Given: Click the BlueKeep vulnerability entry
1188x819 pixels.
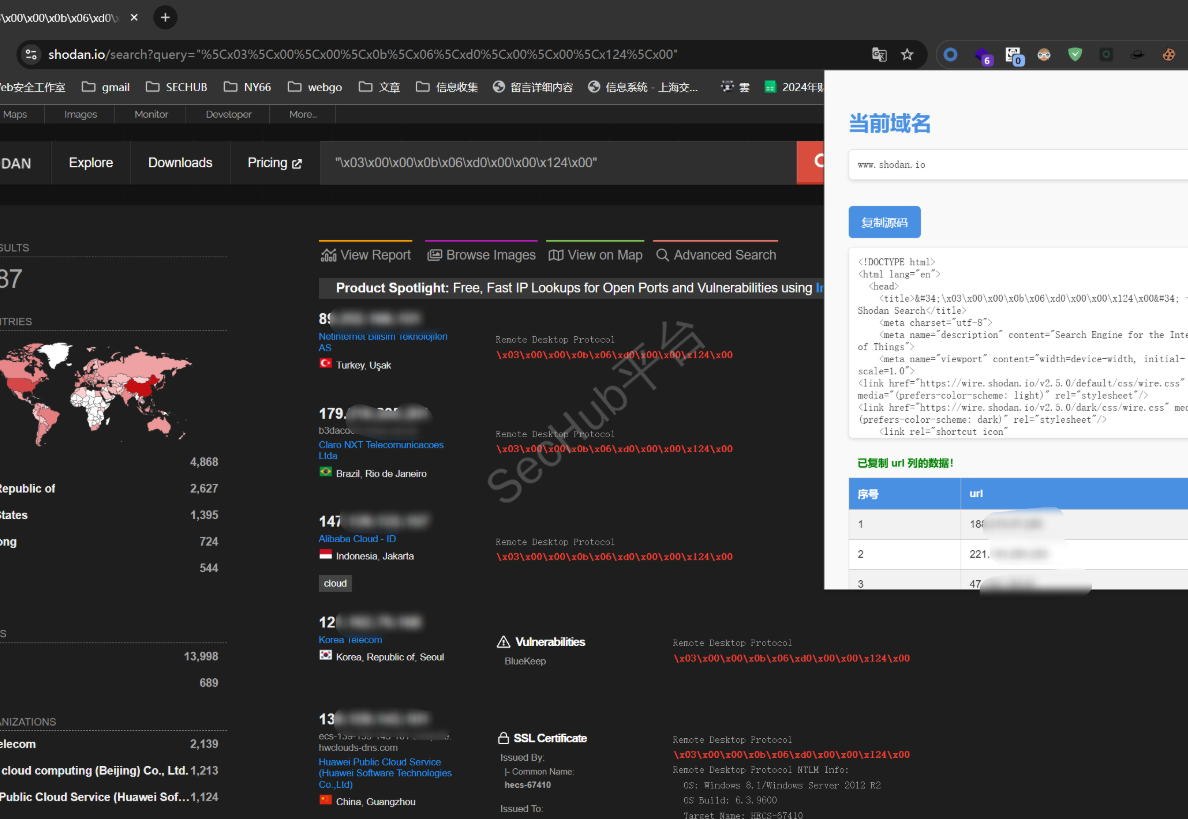Looking at the screenshot, I should [x=525, y=661].
